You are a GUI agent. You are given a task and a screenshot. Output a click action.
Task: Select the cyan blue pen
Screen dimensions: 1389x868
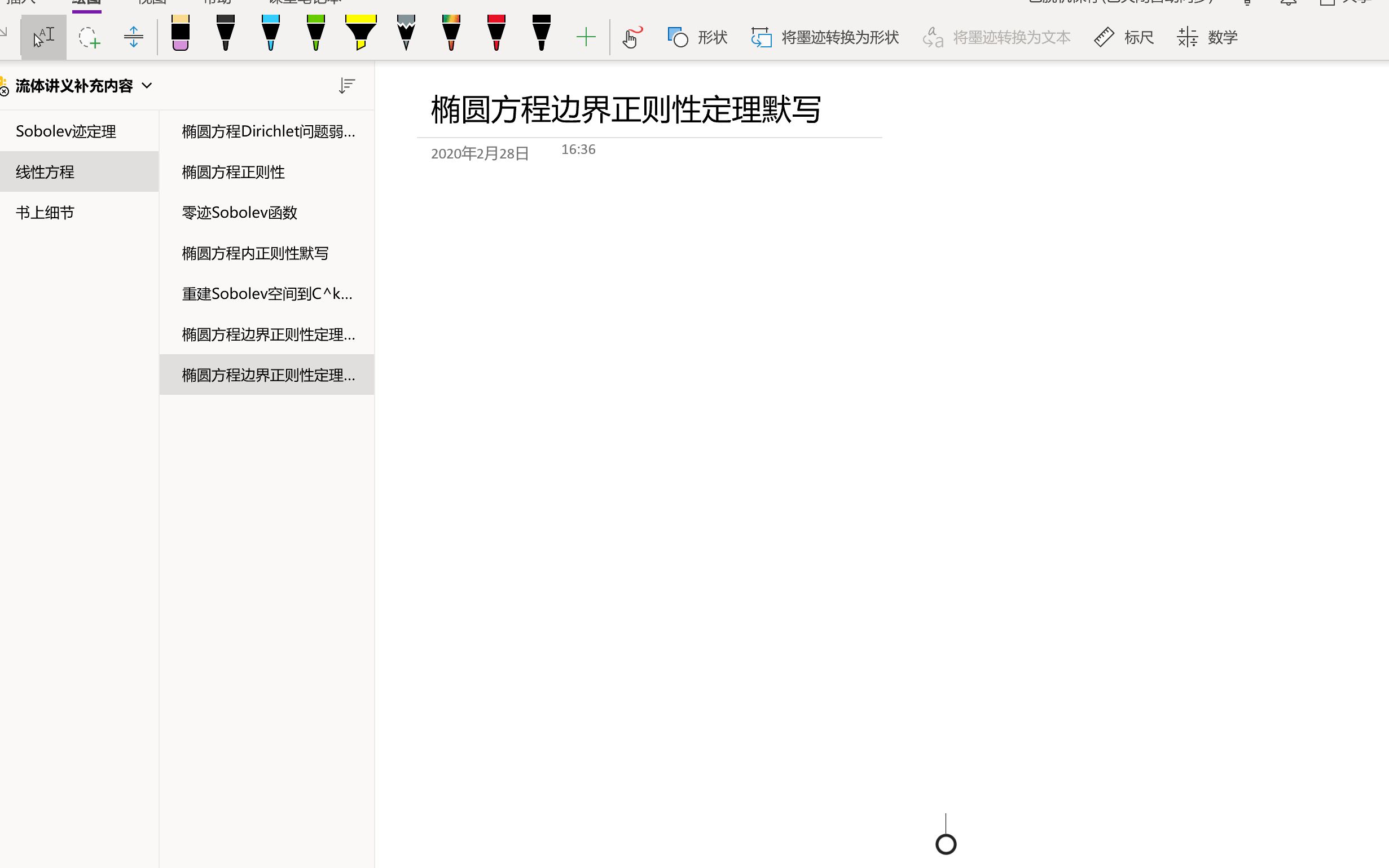(x=270, y=33)
